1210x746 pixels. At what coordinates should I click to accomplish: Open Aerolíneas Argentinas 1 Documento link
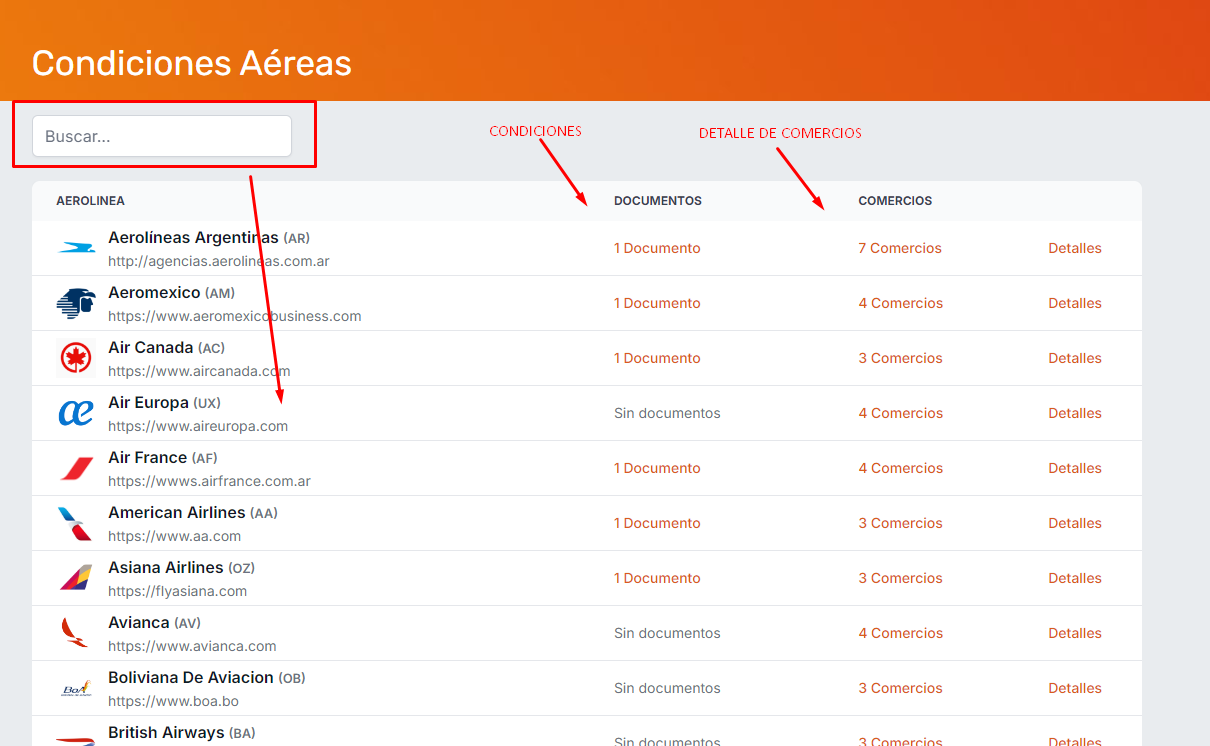657,248
